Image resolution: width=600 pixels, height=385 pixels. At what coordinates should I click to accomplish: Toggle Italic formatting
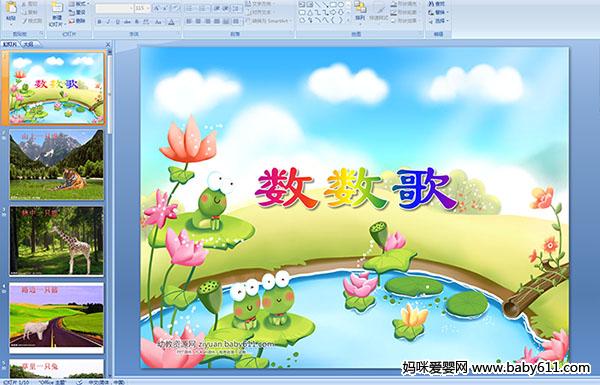coord(108,22)
